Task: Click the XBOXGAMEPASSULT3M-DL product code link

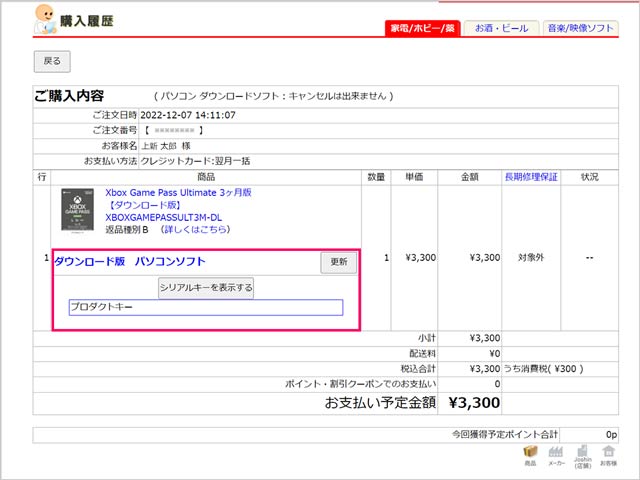Action: click(x=164, y=218)
